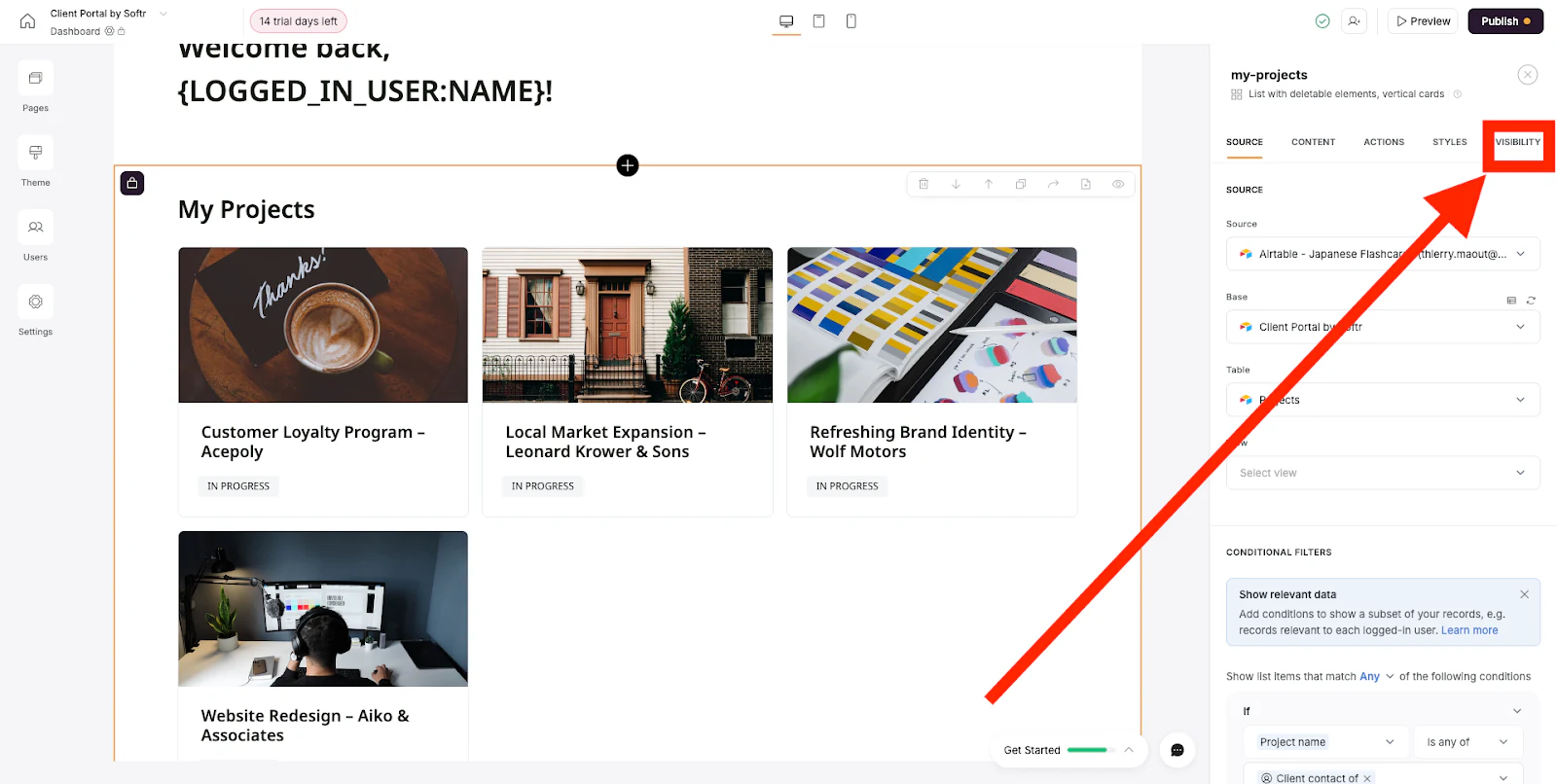Click the curved arrow move-to-page icon
The image size is (1557, 784).
coord(1053,184)
